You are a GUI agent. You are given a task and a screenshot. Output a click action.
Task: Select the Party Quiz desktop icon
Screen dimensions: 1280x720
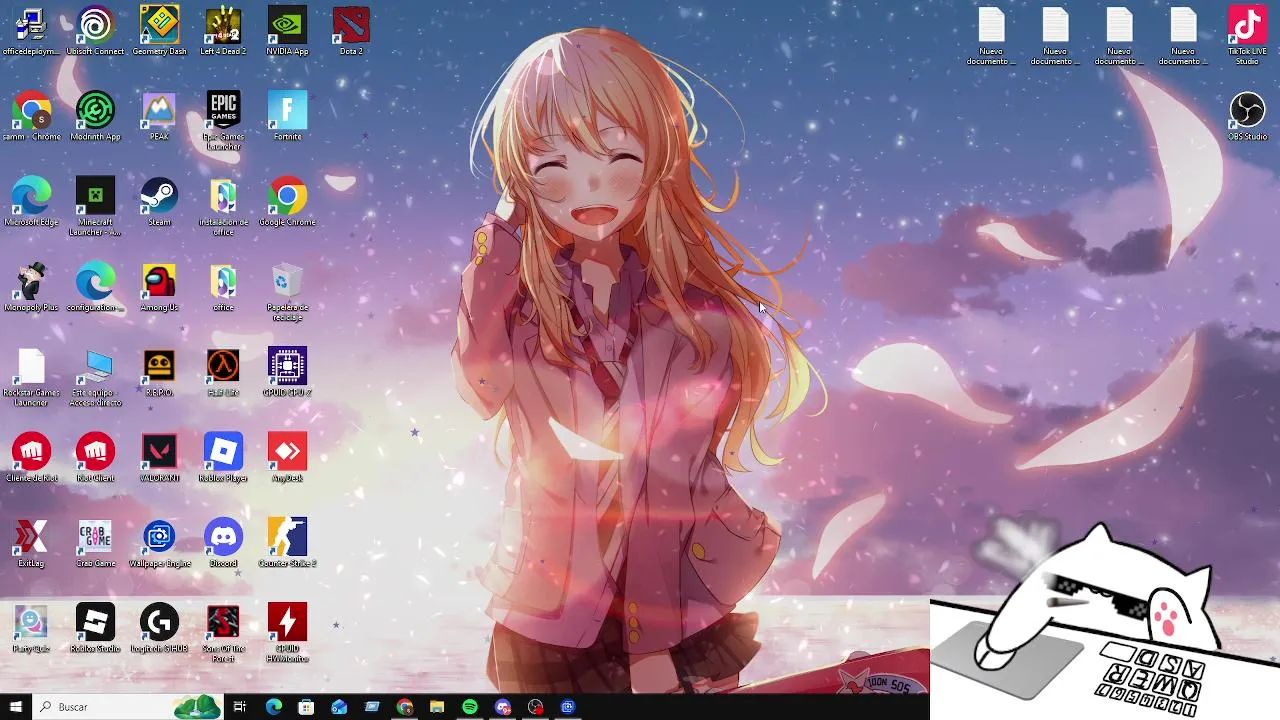pos(31,629)
